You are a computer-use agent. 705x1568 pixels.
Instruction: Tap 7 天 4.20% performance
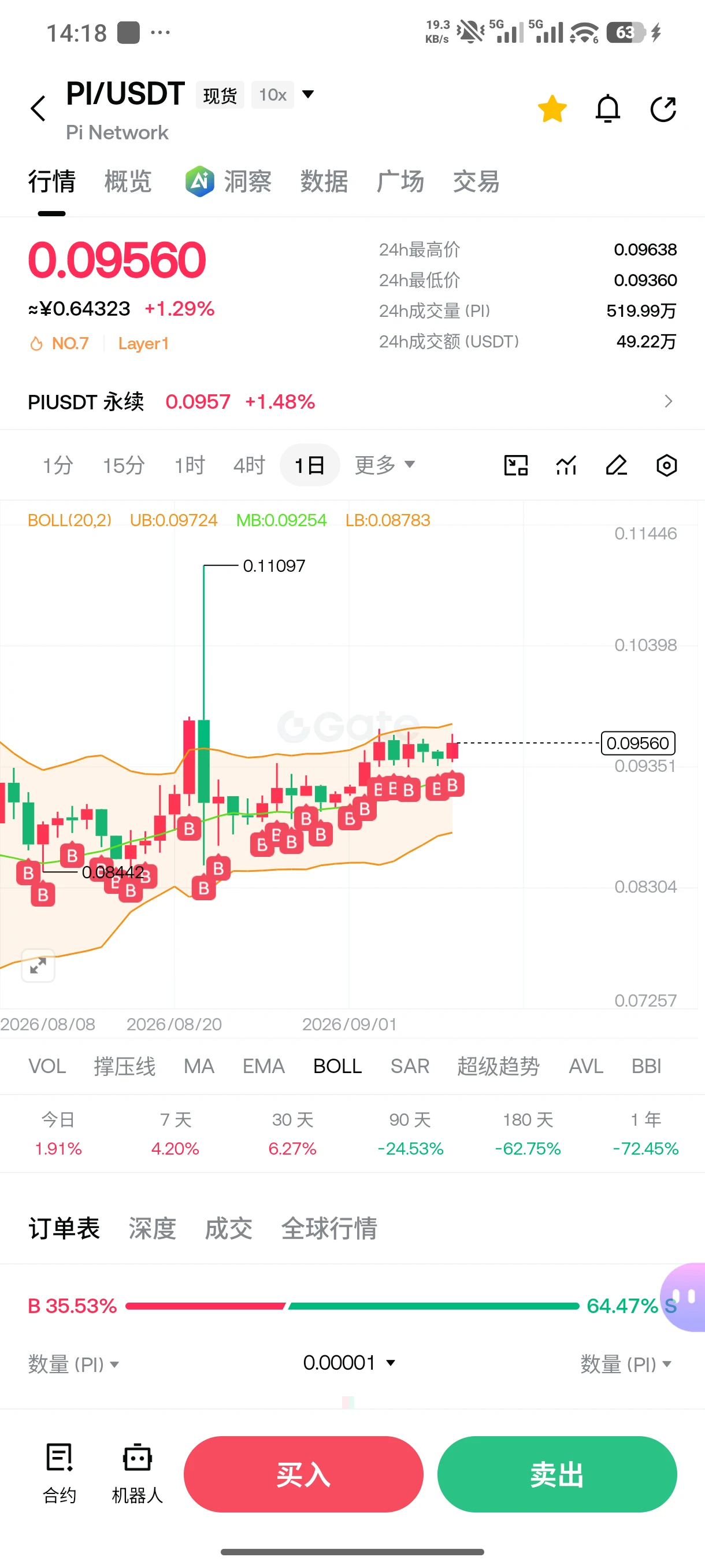176,1134
